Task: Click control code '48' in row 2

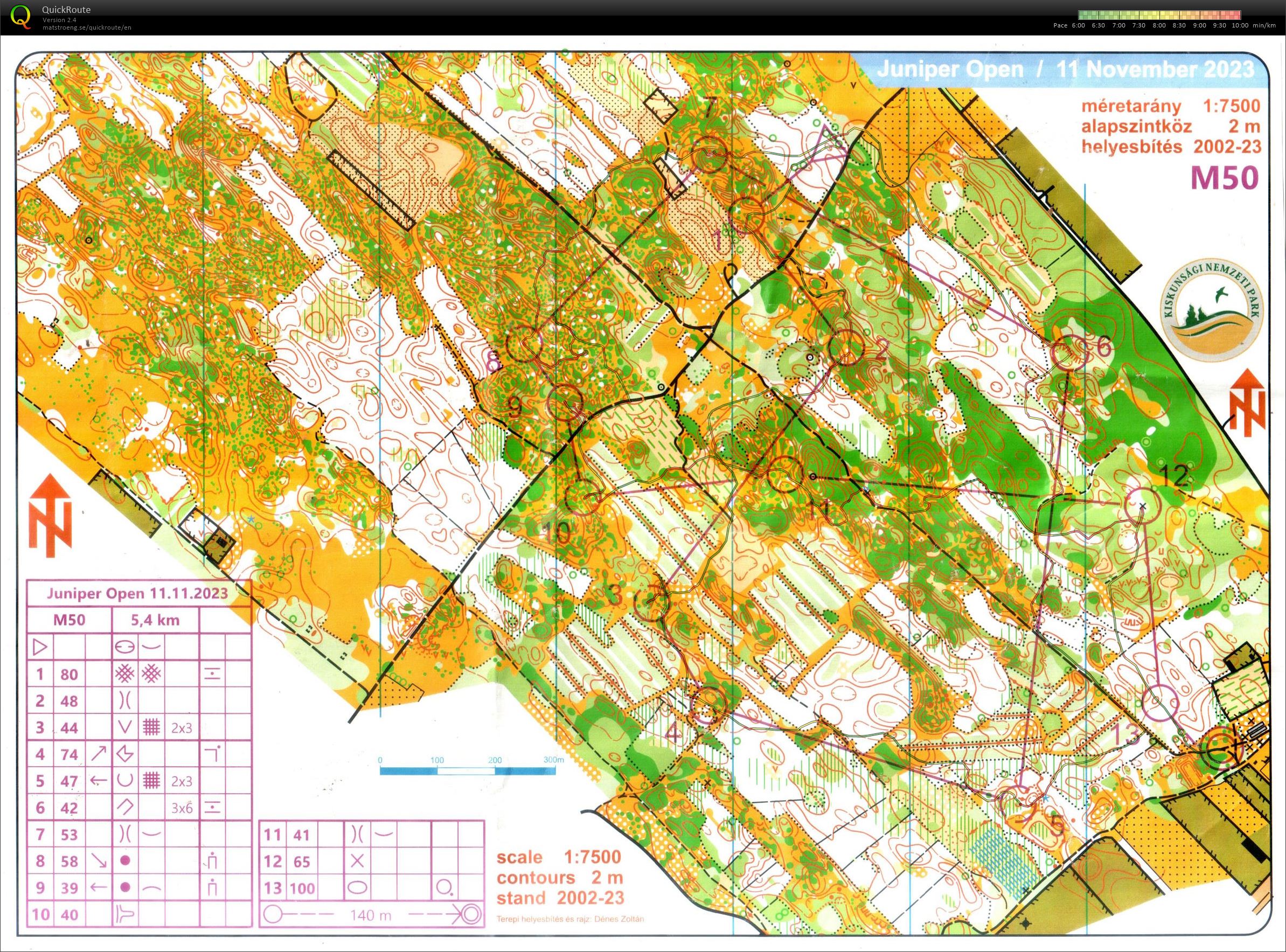Action: tap(69, 701)
